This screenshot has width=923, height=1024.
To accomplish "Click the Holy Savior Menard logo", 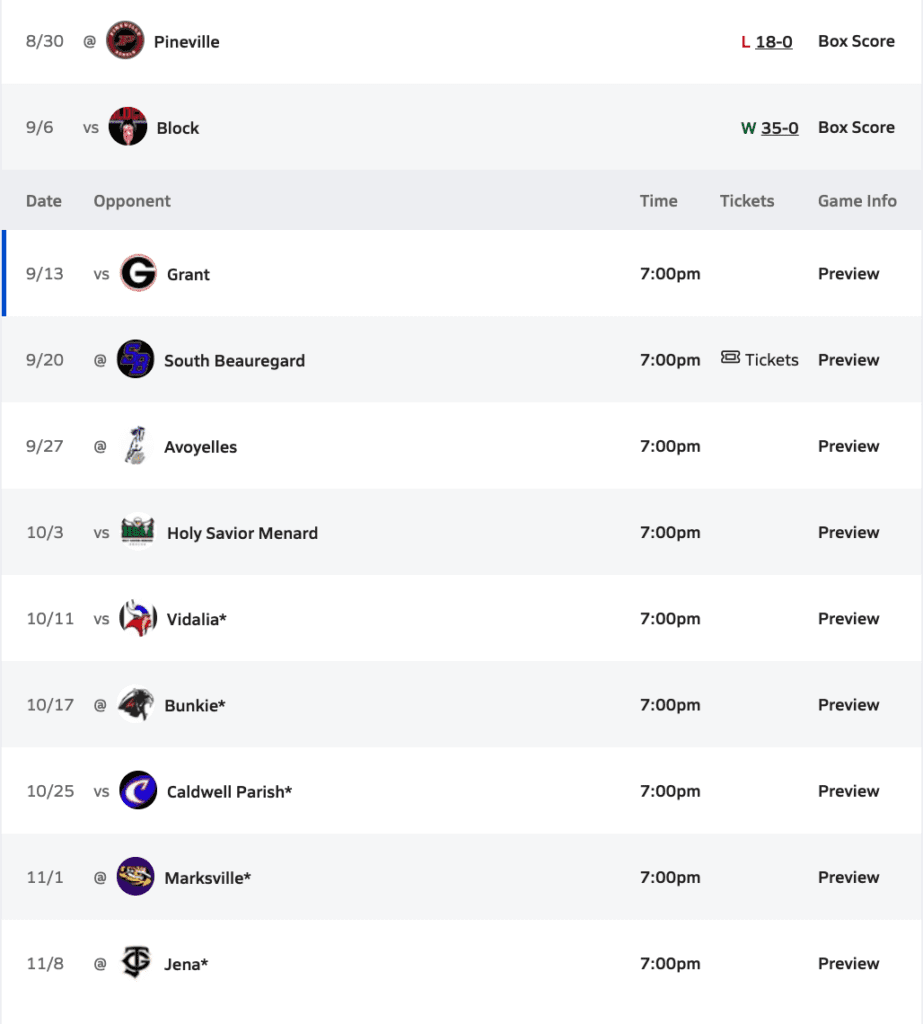I will coord(137,532).
